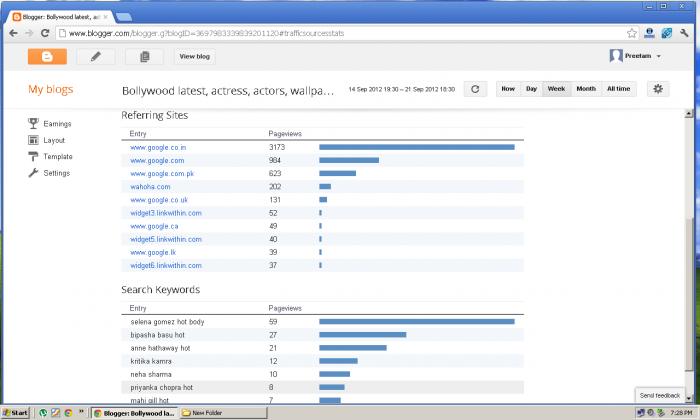700x420 pixels.
Task: Open the www.google.com.pk referrer link
Action: [162, 174]
